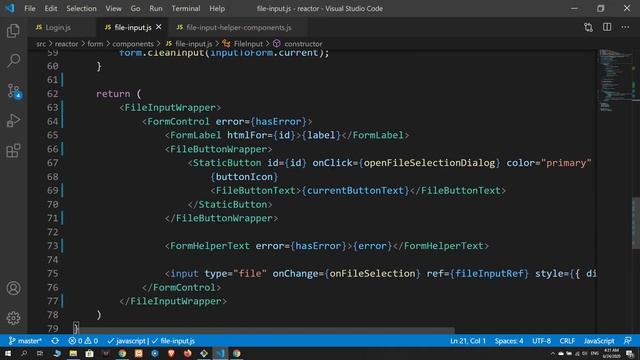The image size is (640, 360).
Task: Open Run and Debug view
Action: coord(13,121)
